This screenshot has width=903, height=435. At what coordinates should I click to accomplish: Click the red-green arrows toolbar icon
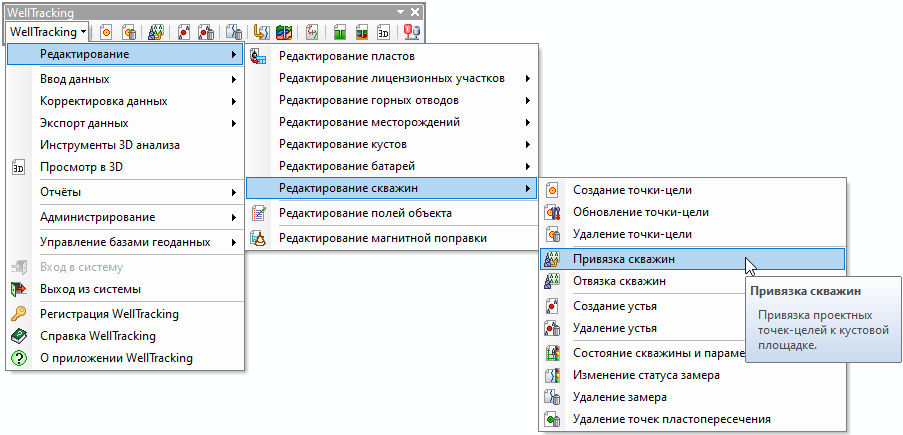click(312, 32)
